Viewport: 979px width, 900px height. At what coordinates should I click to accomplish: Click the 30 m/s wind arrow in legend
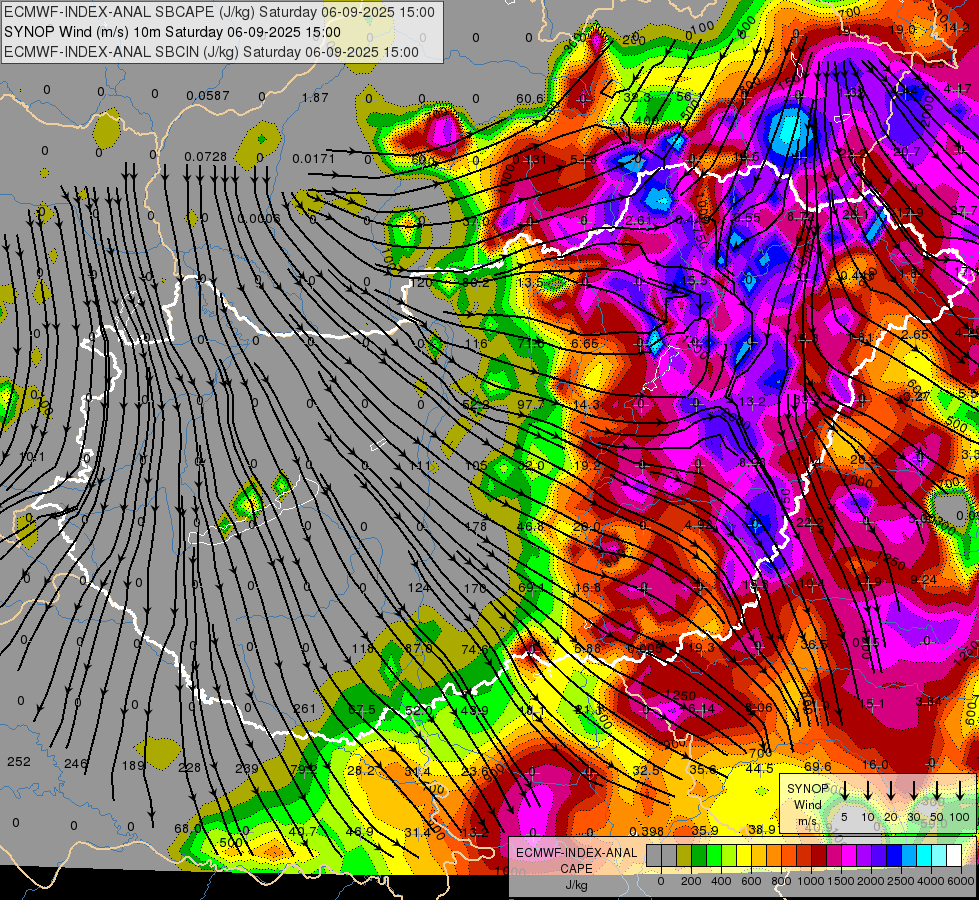[x=914, y=790]
